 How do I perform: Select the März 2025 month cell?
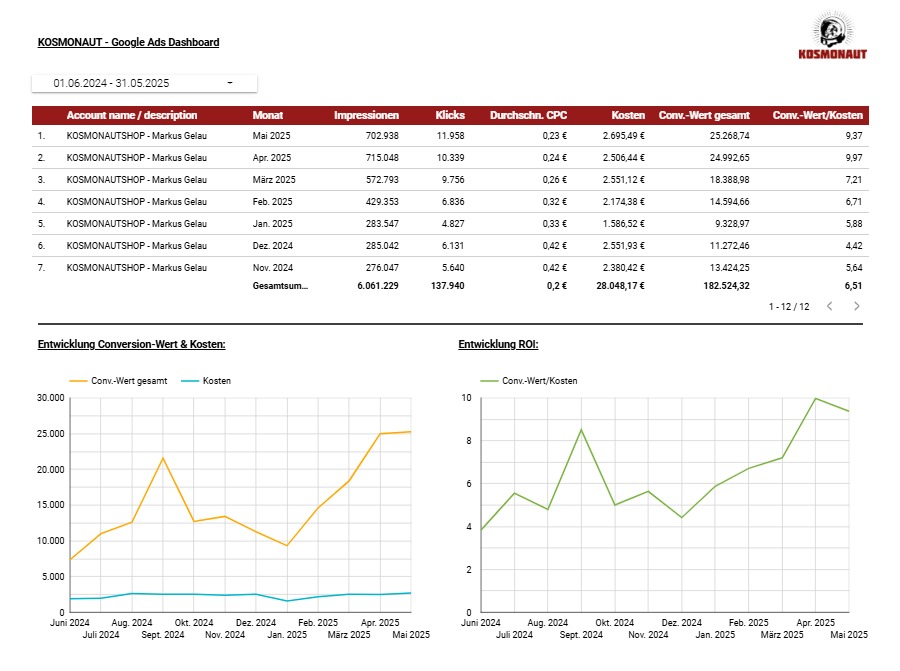pos(274,180)
